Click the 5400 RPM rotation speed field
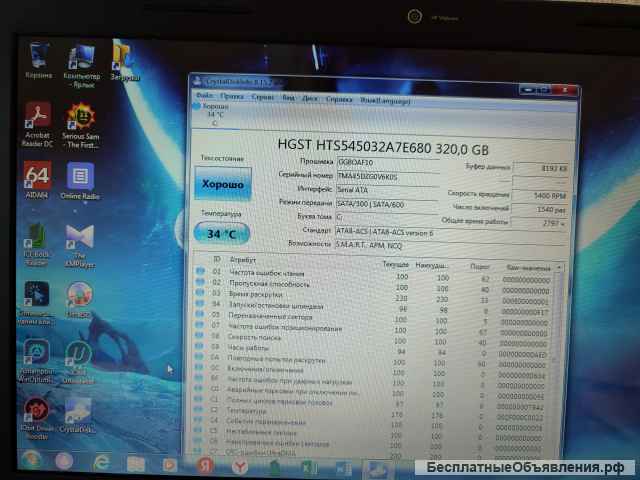Viewport: 640px width, 480px height. coord(540,196)
